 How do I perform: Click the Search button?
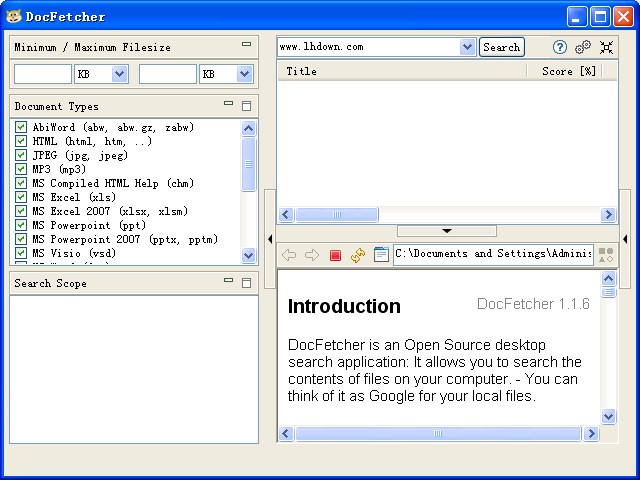pos(502,47)
